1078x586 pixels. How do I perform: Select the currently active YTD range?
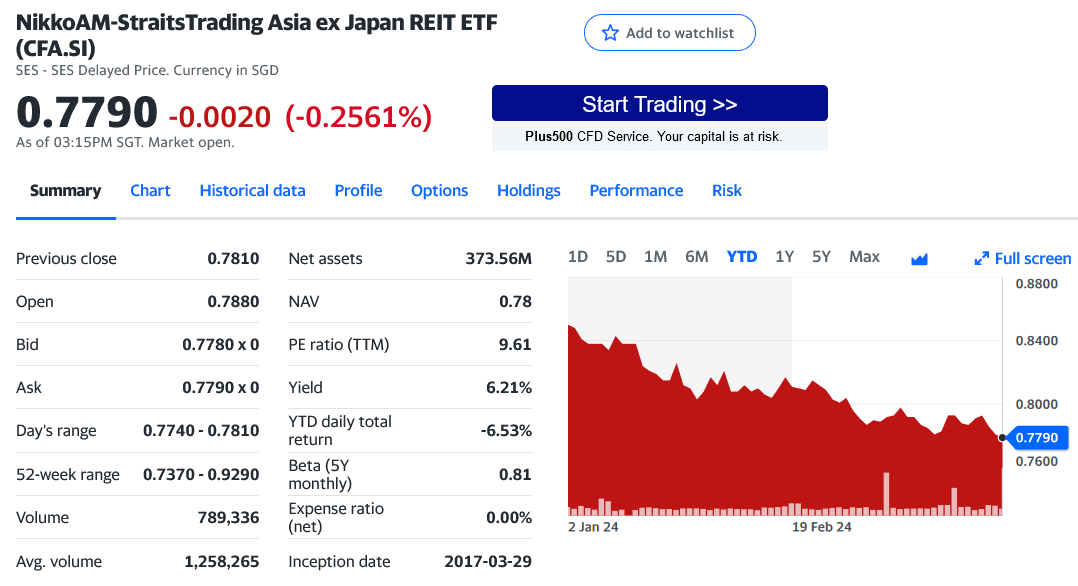742,256
